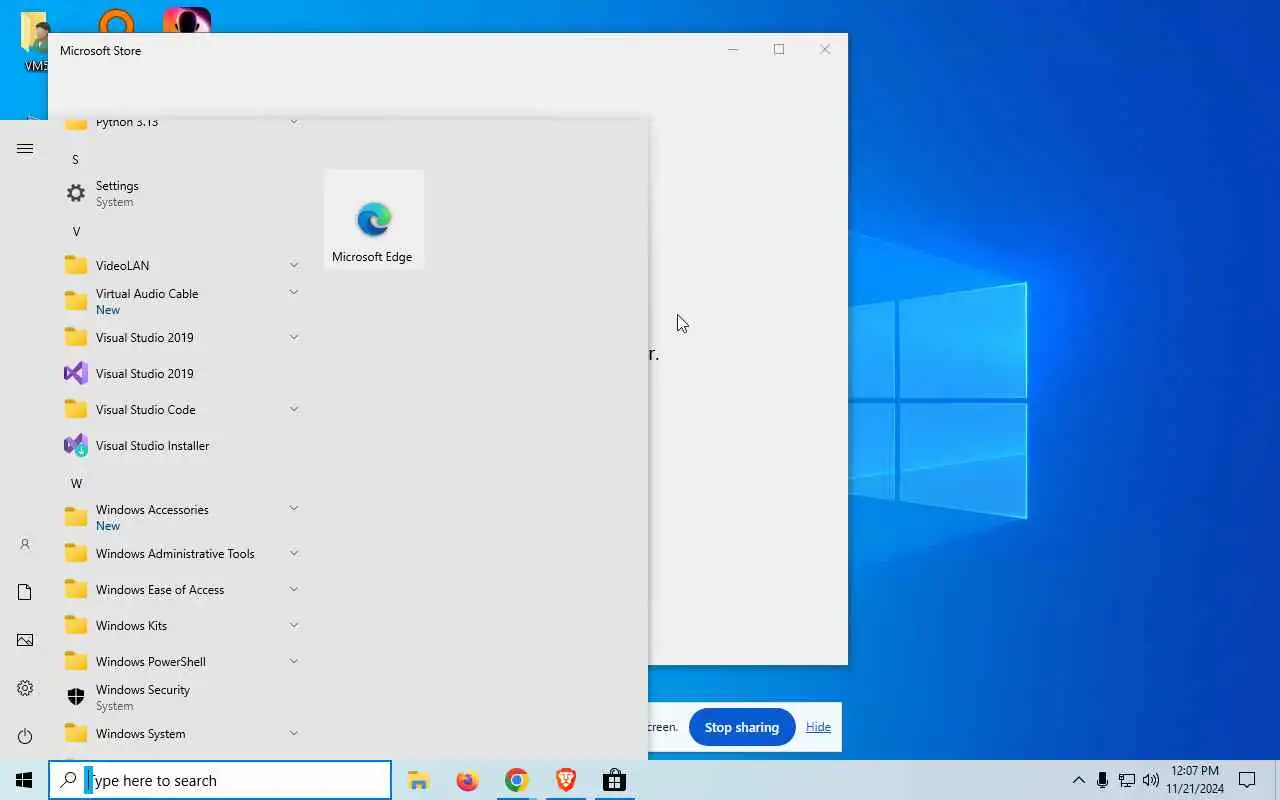Open the Visual Studio 2019 folder entry
Screen dimensions: 1280x800
[180, 337]
